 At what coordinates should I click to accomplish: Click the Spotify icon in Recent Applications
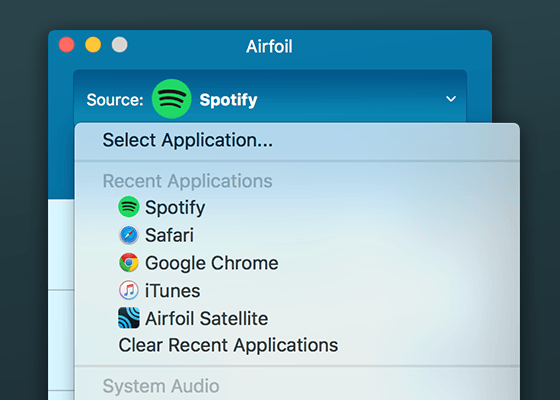[129, 207]
